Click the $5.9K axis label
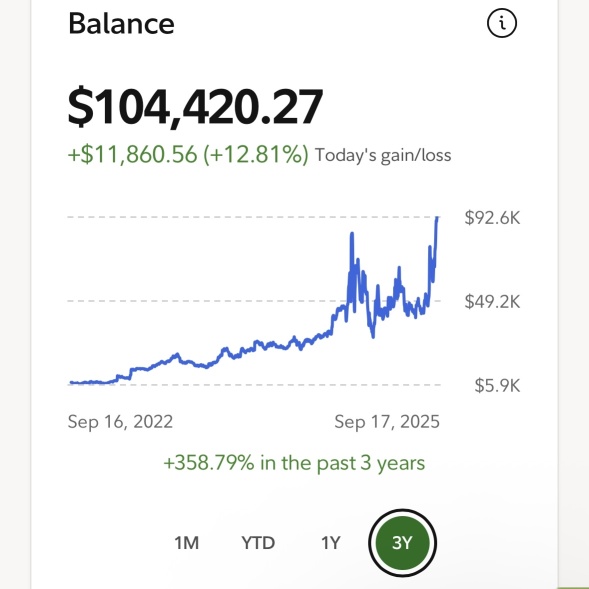This screenshot has height=589, width=589. (497, 385)
